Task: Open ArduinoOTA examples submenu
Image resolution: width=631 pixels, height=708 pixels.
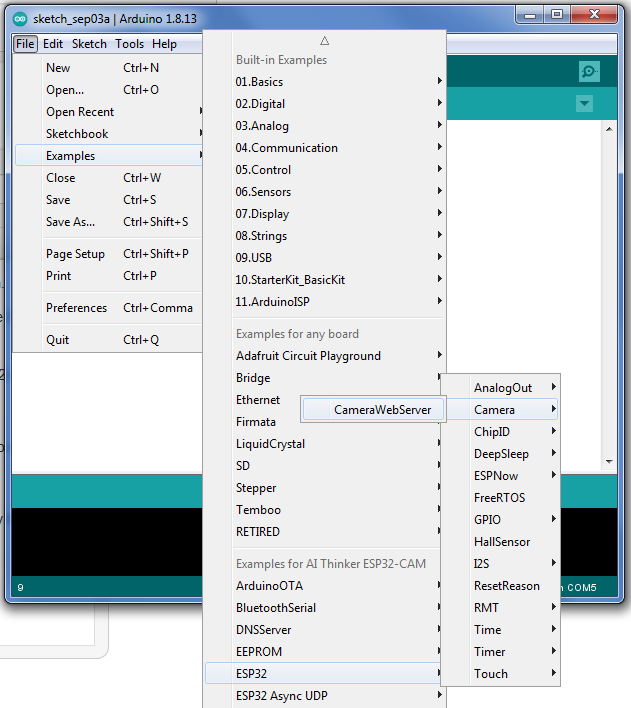Action: pos(323,586)
